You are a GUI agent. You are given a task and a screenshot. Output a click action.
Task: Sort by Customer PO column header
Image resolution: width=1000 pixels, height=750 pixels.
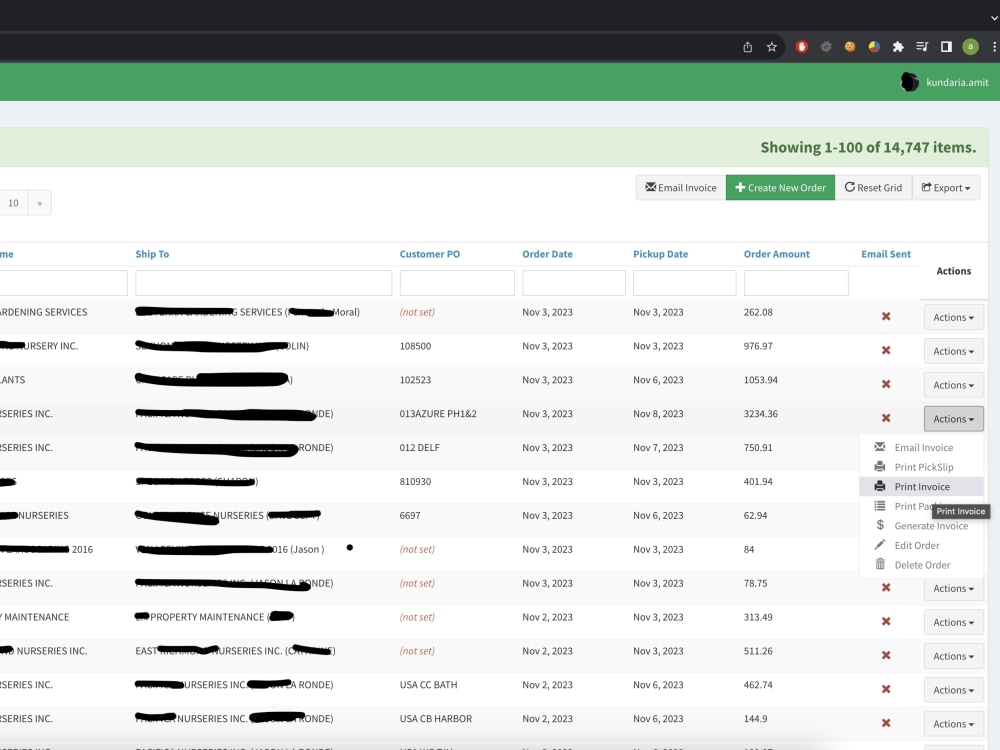point(429,254)
